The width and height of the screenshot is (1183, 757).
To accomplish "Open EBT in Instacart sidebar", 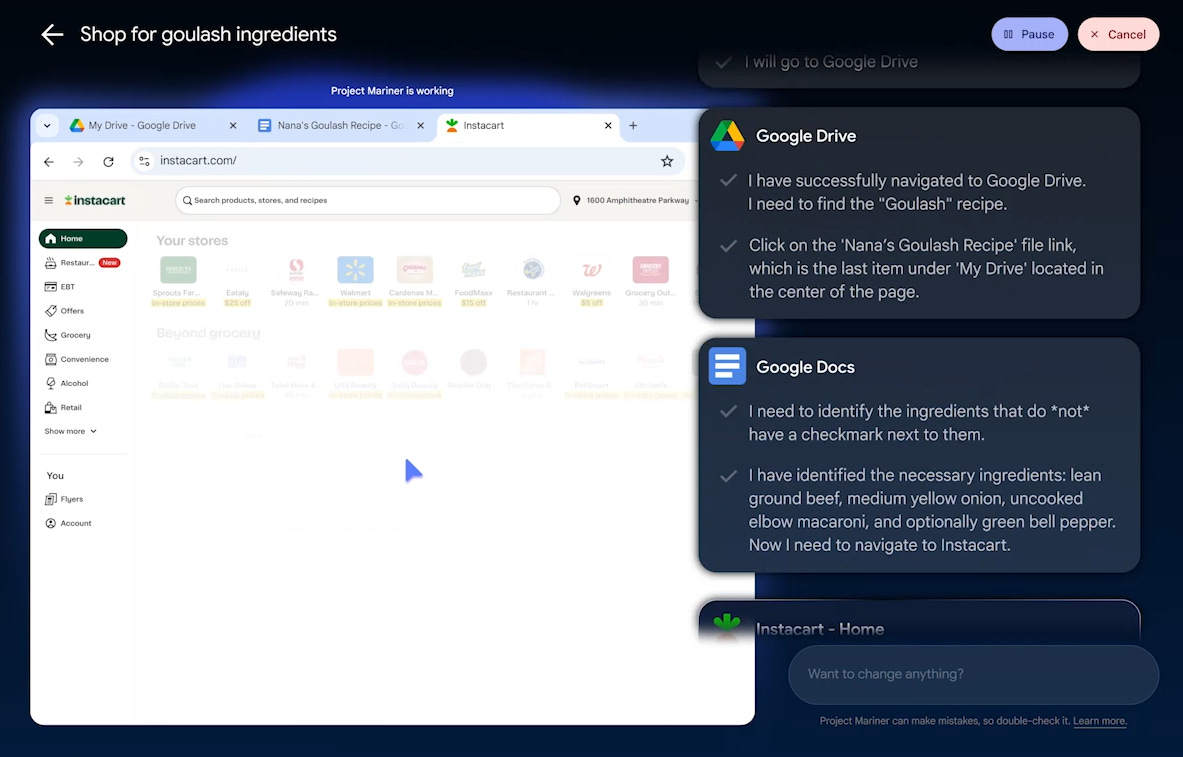I will click(x=60, y=287).
